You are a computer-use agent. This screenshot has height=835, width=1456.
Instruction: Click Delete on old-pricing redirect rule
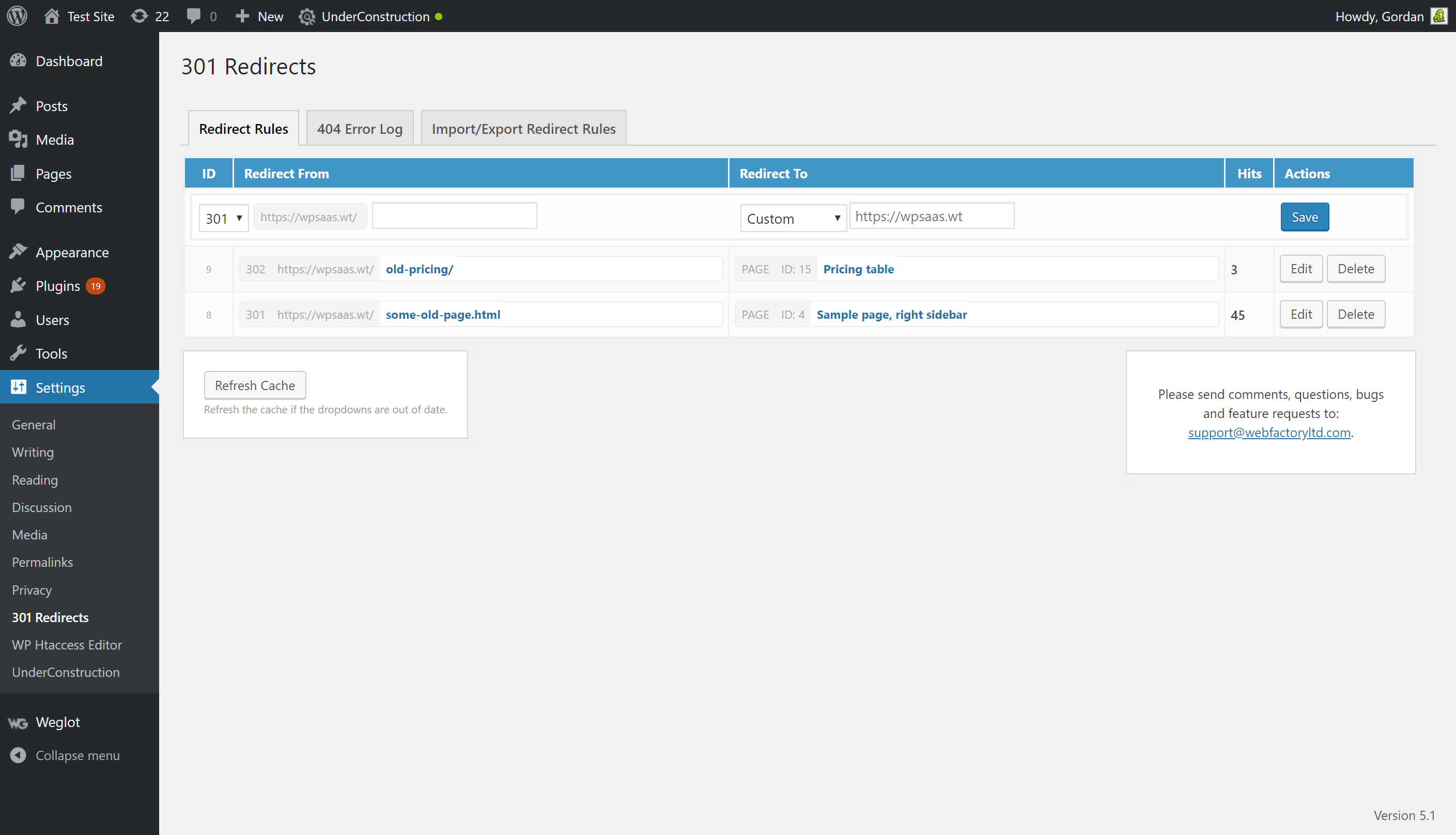click(x=1356, y=268)
